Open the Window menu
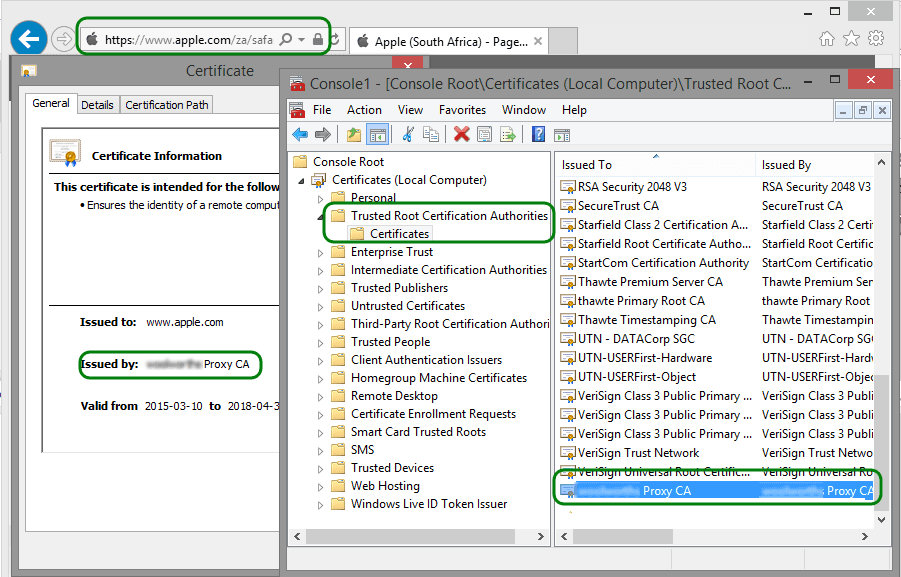 pos(523,110)
